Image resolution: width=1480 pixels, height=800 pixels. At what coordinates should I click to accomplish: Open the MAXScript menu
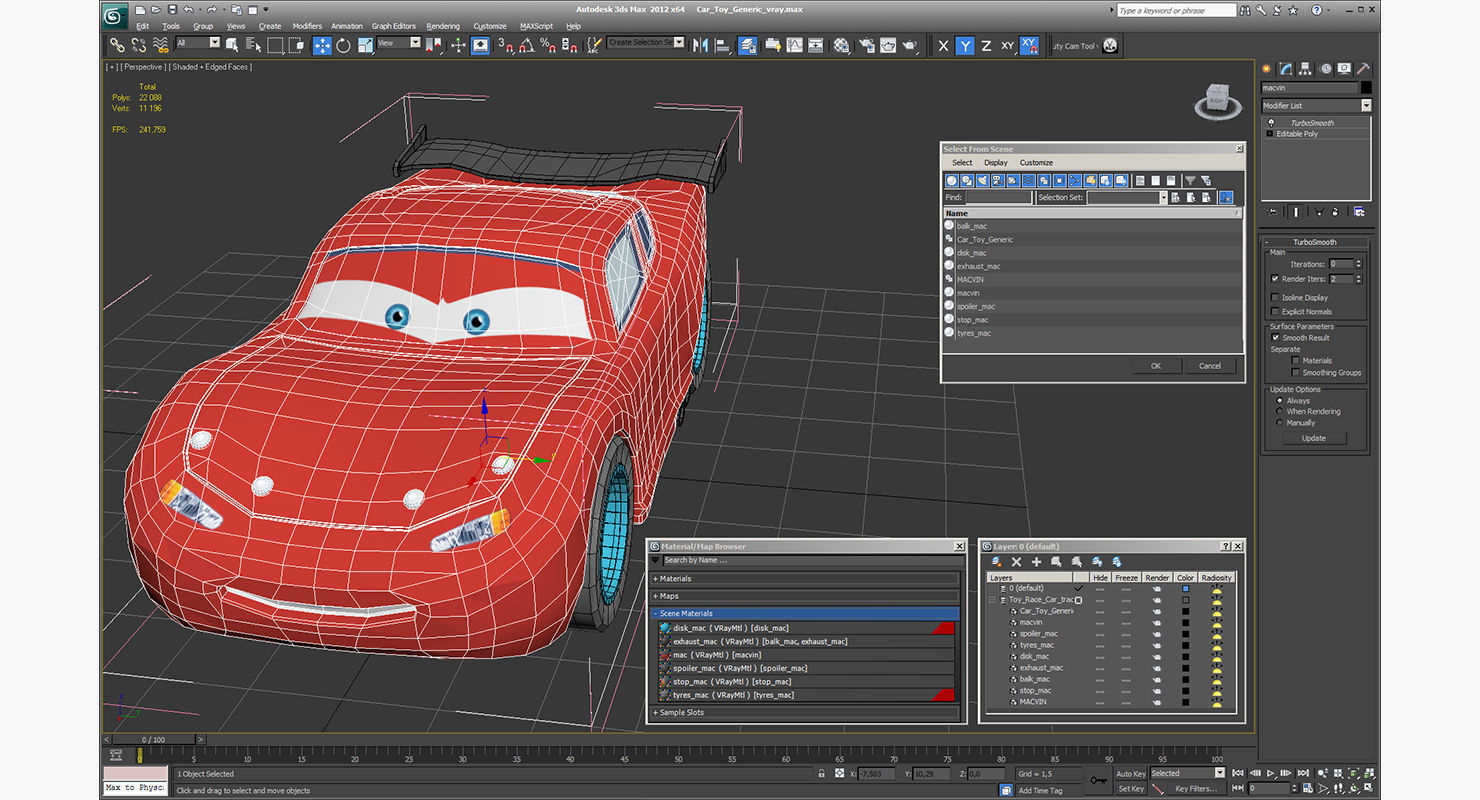[x=537, y=26]
